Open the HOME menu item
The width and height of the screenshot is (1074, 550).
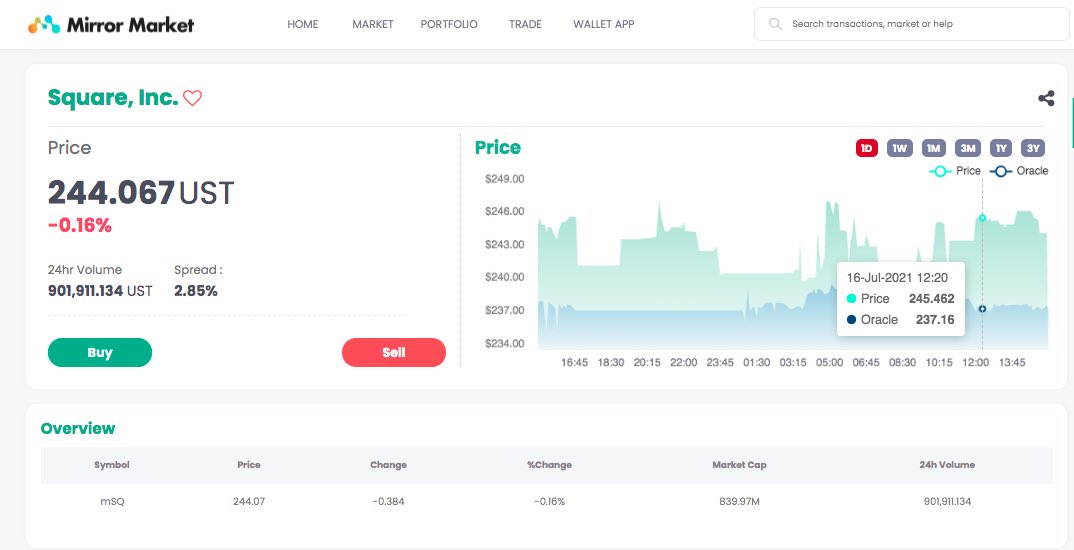tap(303, 24)
